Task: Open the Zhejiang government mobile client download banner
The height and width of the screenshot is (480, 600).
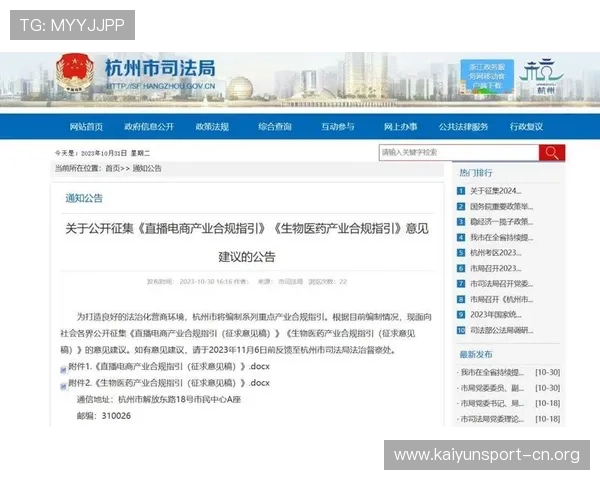Action: pyautogui.click(x=487, y=76)
